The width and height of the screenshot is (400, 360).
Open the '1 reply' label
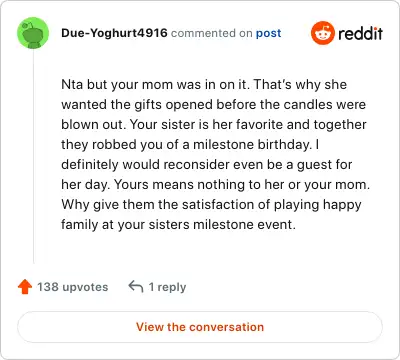pyautogui.click(x=167, y=287)
